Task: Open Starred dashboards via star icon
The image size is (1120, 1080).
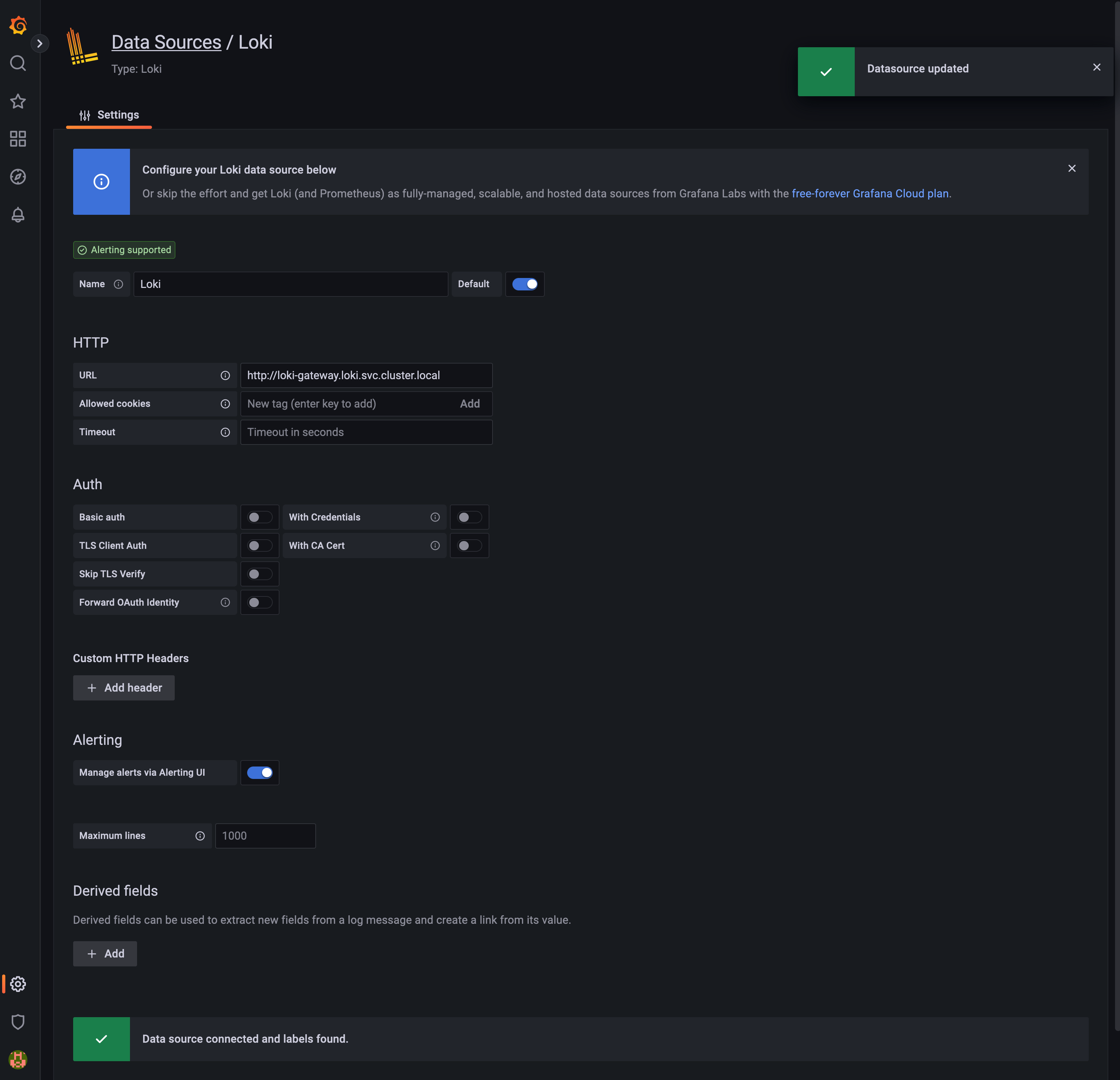Action: point(18,101)
